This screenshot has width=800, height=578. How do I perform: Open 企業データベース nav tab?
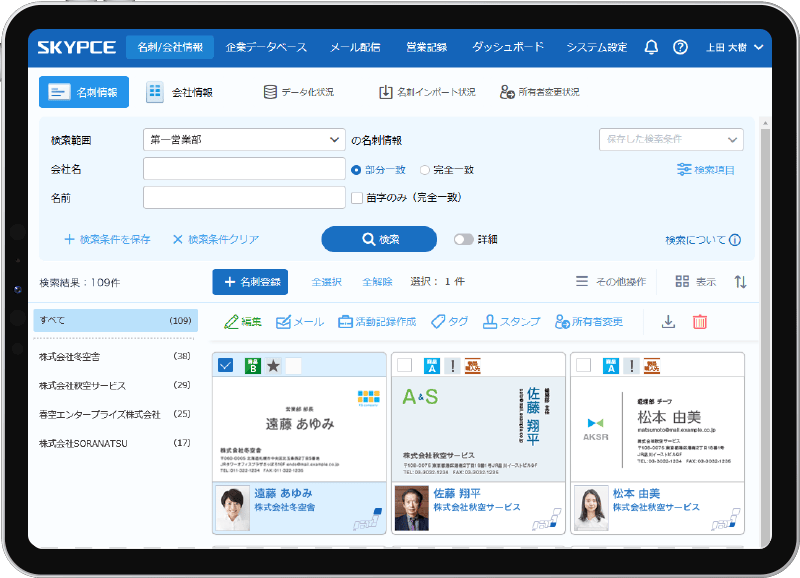point(266,47)
